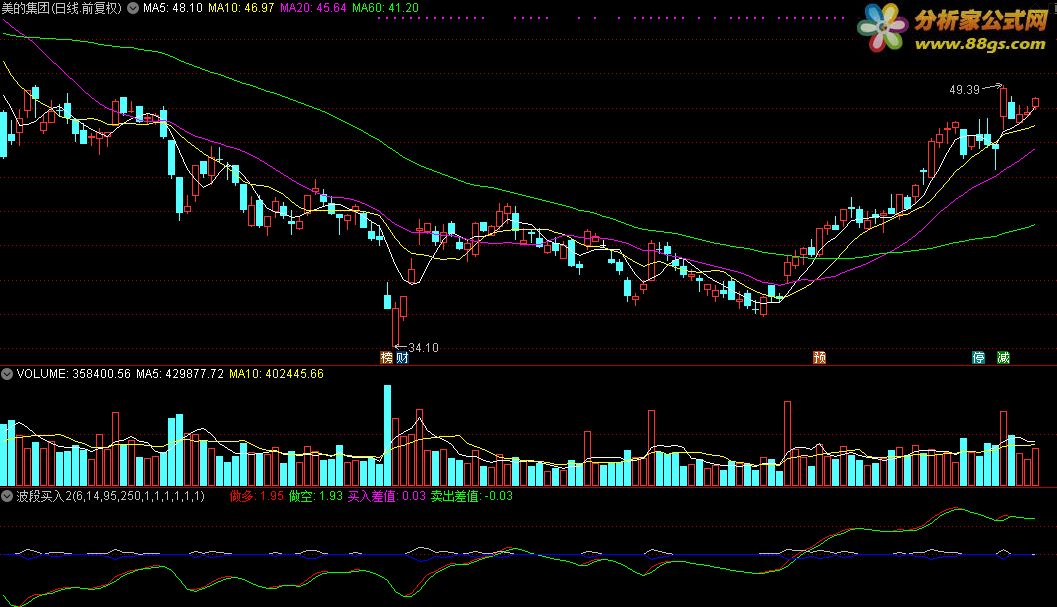
Task: Click the MA20: 45.64 label
Action: click(313, 8)
